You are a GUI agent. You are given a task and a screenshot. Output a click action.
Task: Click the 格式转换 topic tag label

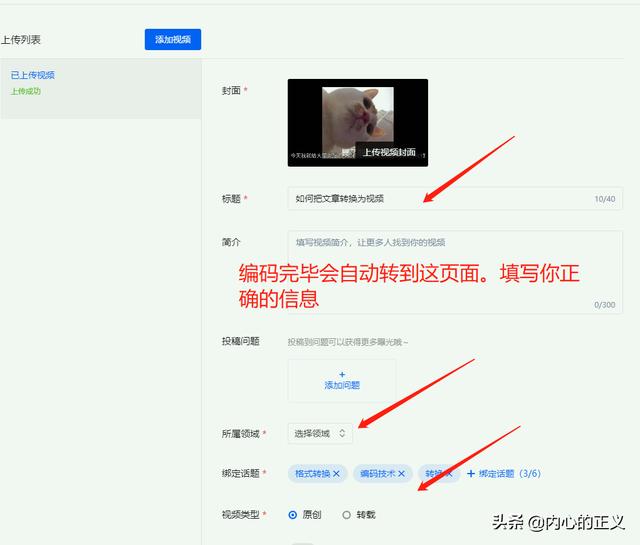tap(313, 474)
